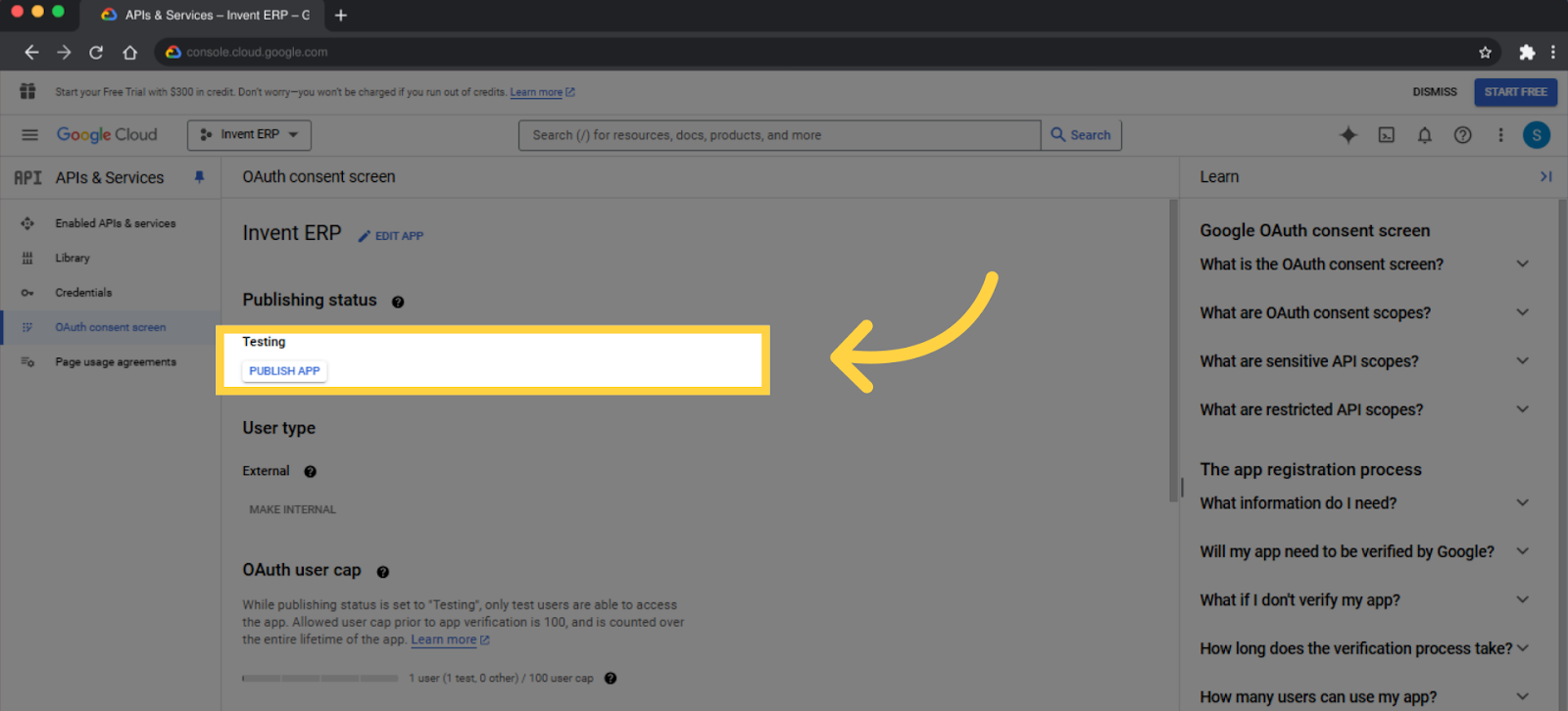Viewport: 1568px width, 711px height.
Task: Click the API icon beside APIs & Services
Action: (27, 177)
